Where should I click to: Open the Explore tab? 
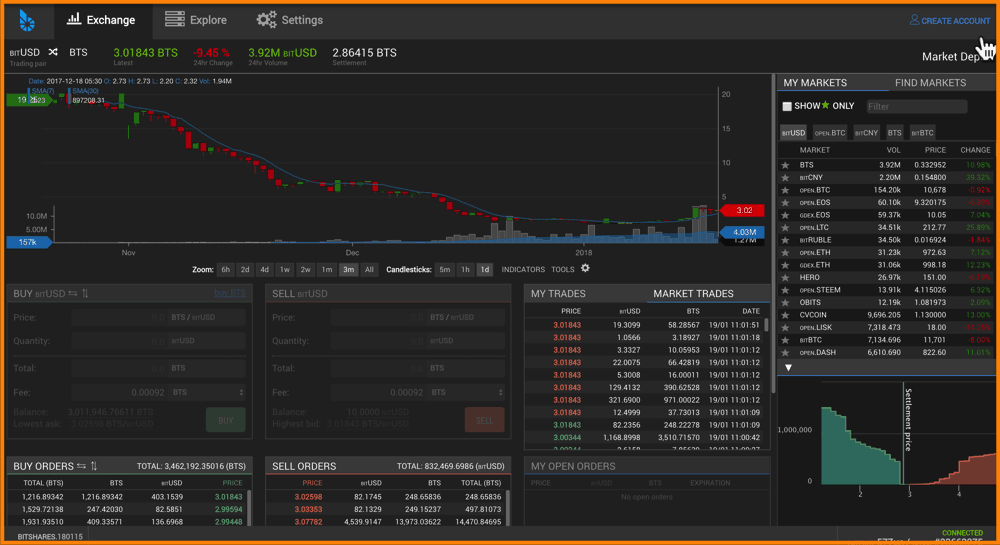pyautogui.click(x=196, y=20)
